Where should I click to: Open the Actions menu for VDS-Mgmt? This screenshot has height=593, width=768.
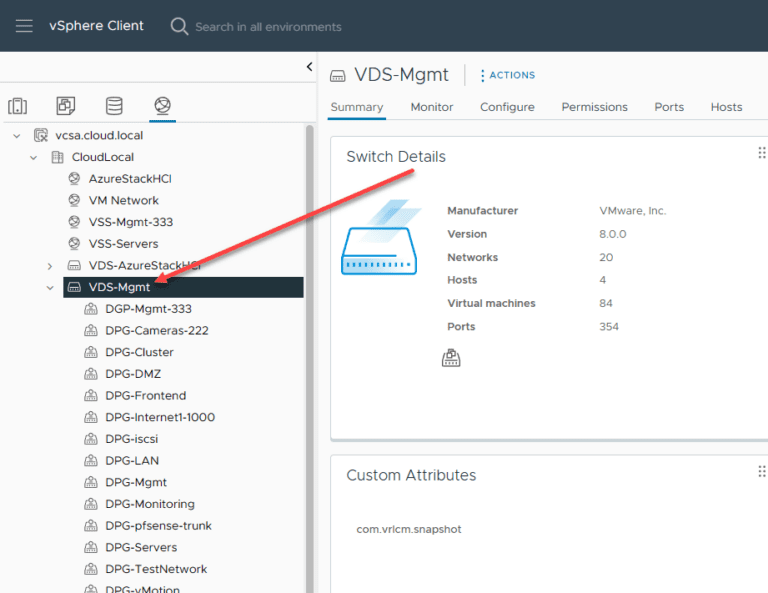coord(508,75)
